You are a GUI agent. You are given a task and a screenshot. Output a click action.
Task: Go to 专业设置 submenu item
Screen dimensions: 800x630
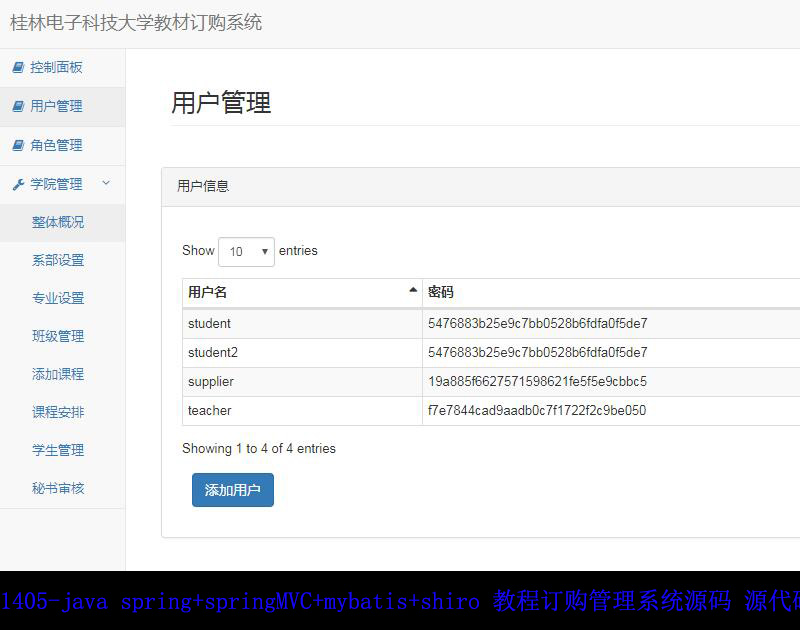(x=58, y=298)
